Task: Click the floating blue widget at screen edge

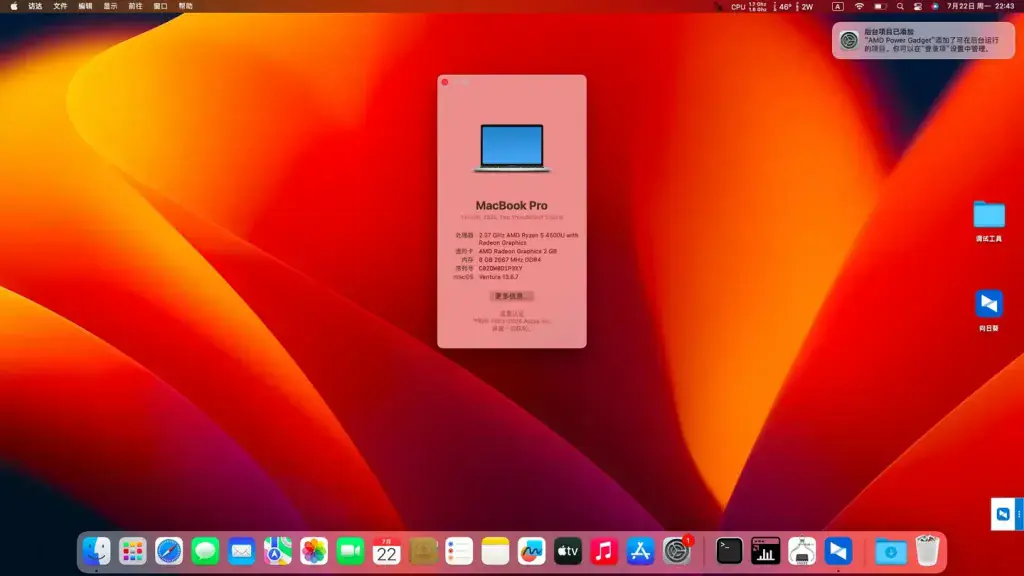Action: point(1006,514)
